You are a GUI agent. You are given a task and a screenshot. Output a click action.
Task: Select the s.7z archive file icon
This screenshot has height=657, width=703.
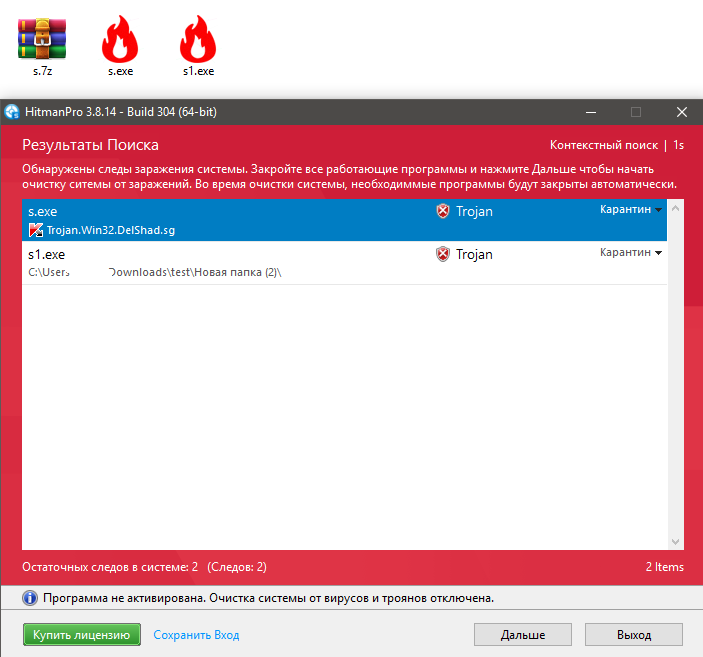[x=42, y=39]
